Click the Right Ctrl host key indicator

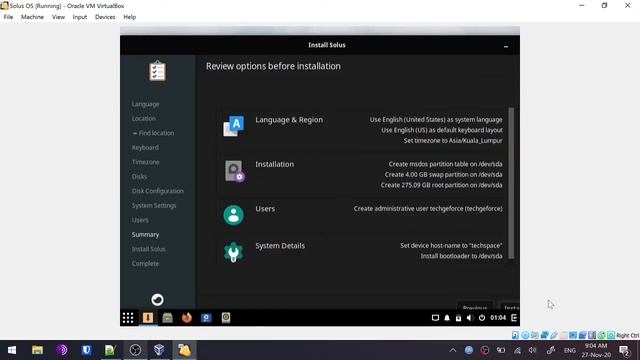point(627,336)
